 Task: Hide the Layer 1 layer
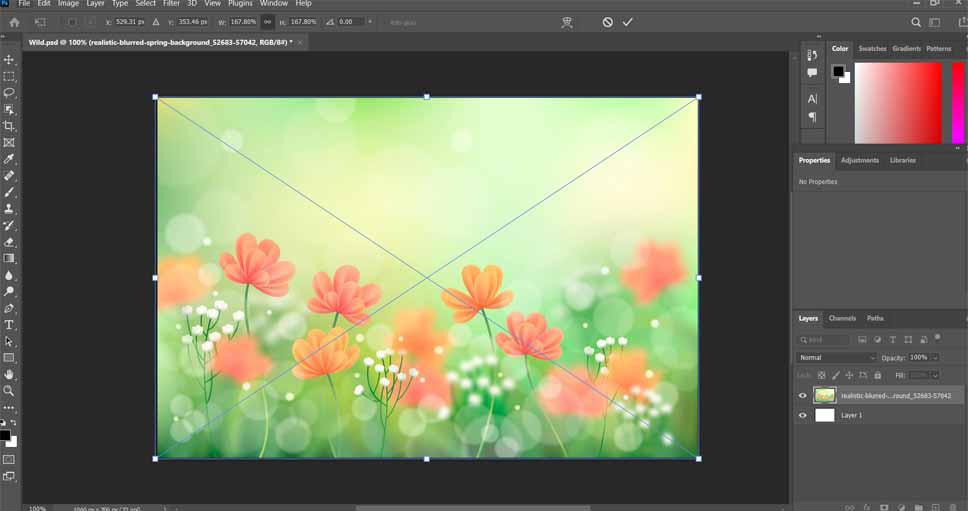click(802, 415)
